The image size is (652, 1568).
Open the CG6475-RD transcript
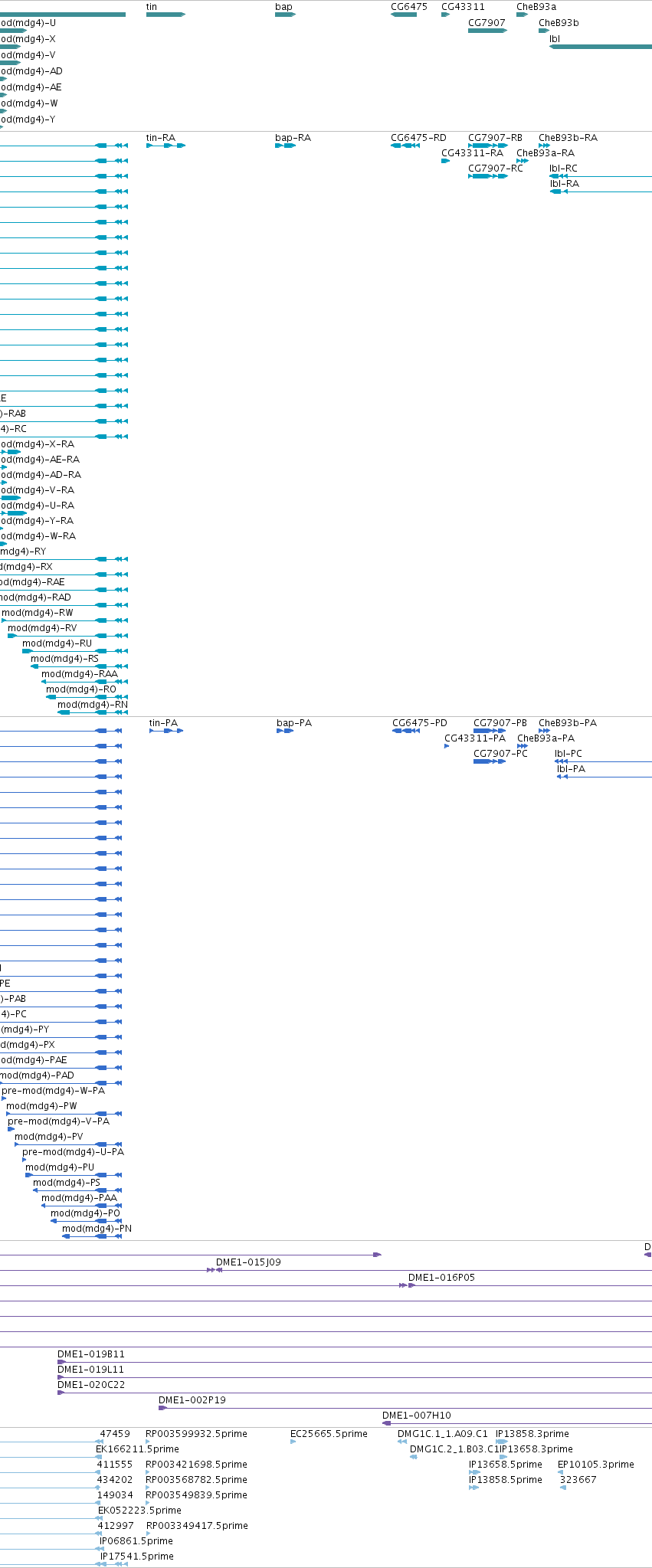[x=405, y=146]
